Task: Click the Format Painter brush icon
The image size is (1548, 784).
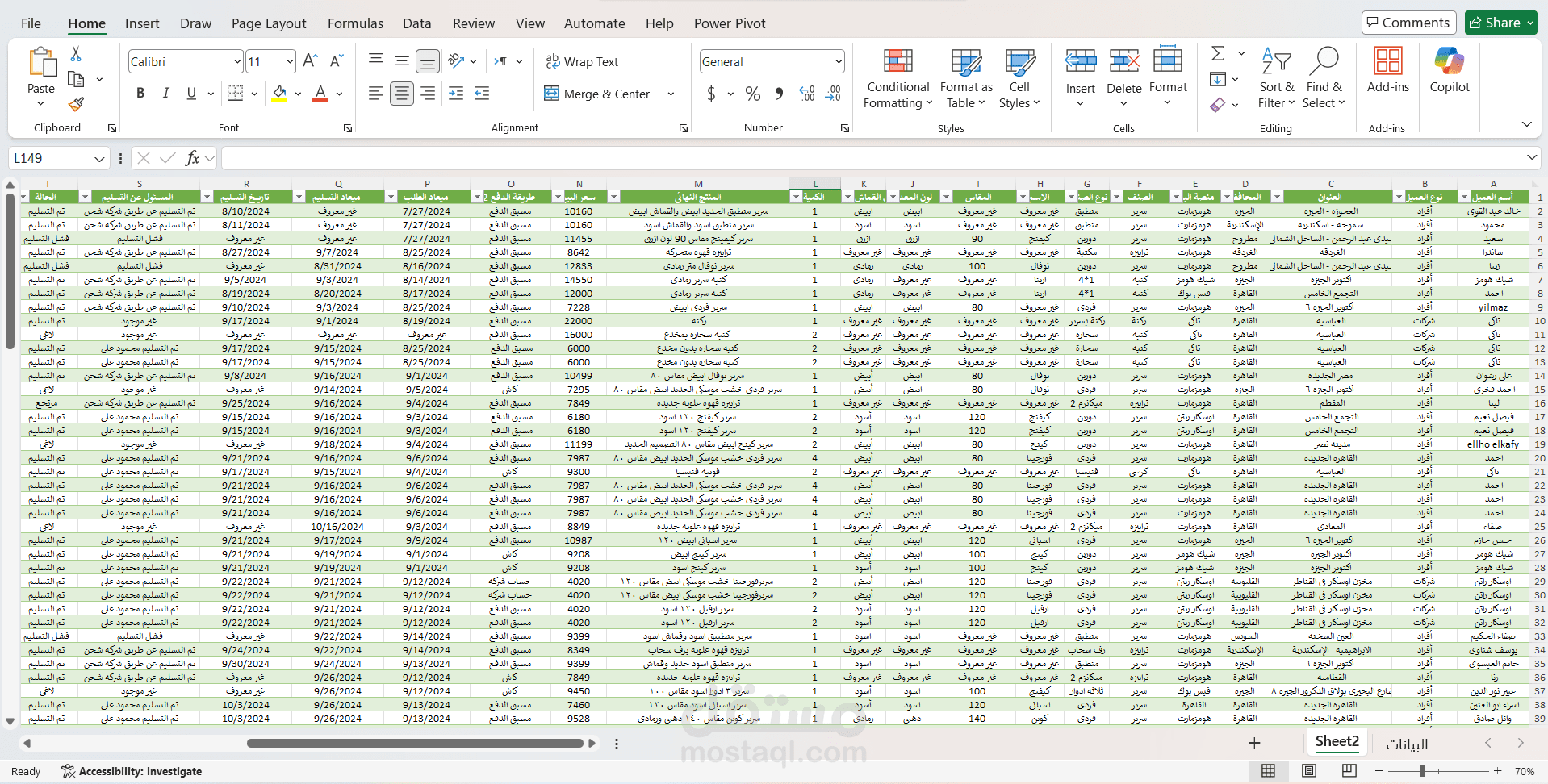Action: pos(76,105)
